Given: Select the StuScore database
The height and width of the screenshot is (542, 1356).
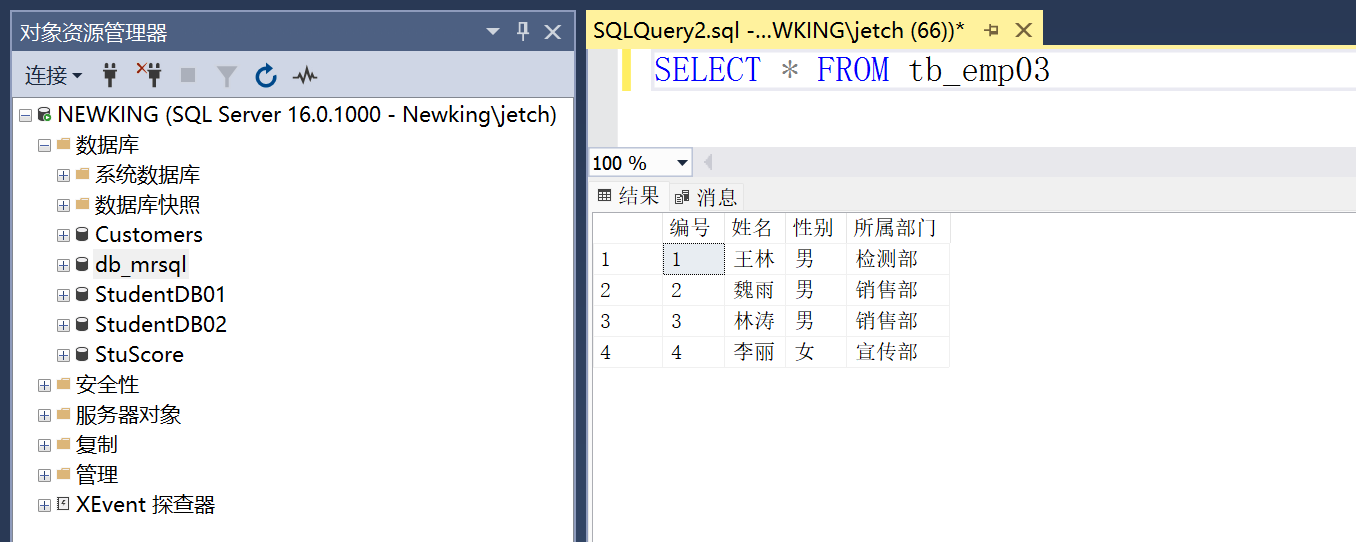Looking at the screenshot, I should coord(139,355).
